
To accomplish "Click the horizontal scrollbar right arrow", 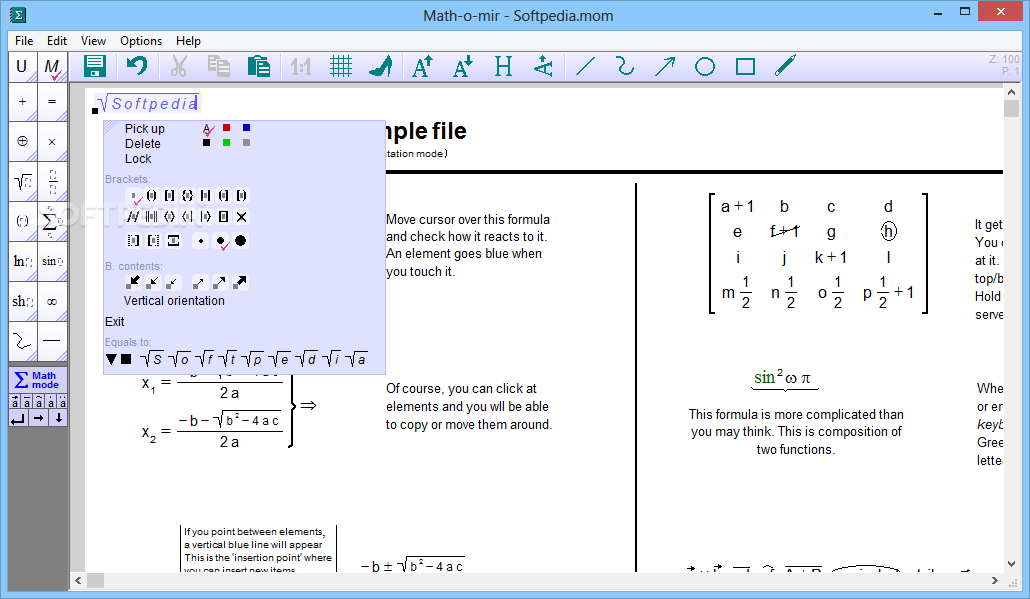I will tap(995, 581).
